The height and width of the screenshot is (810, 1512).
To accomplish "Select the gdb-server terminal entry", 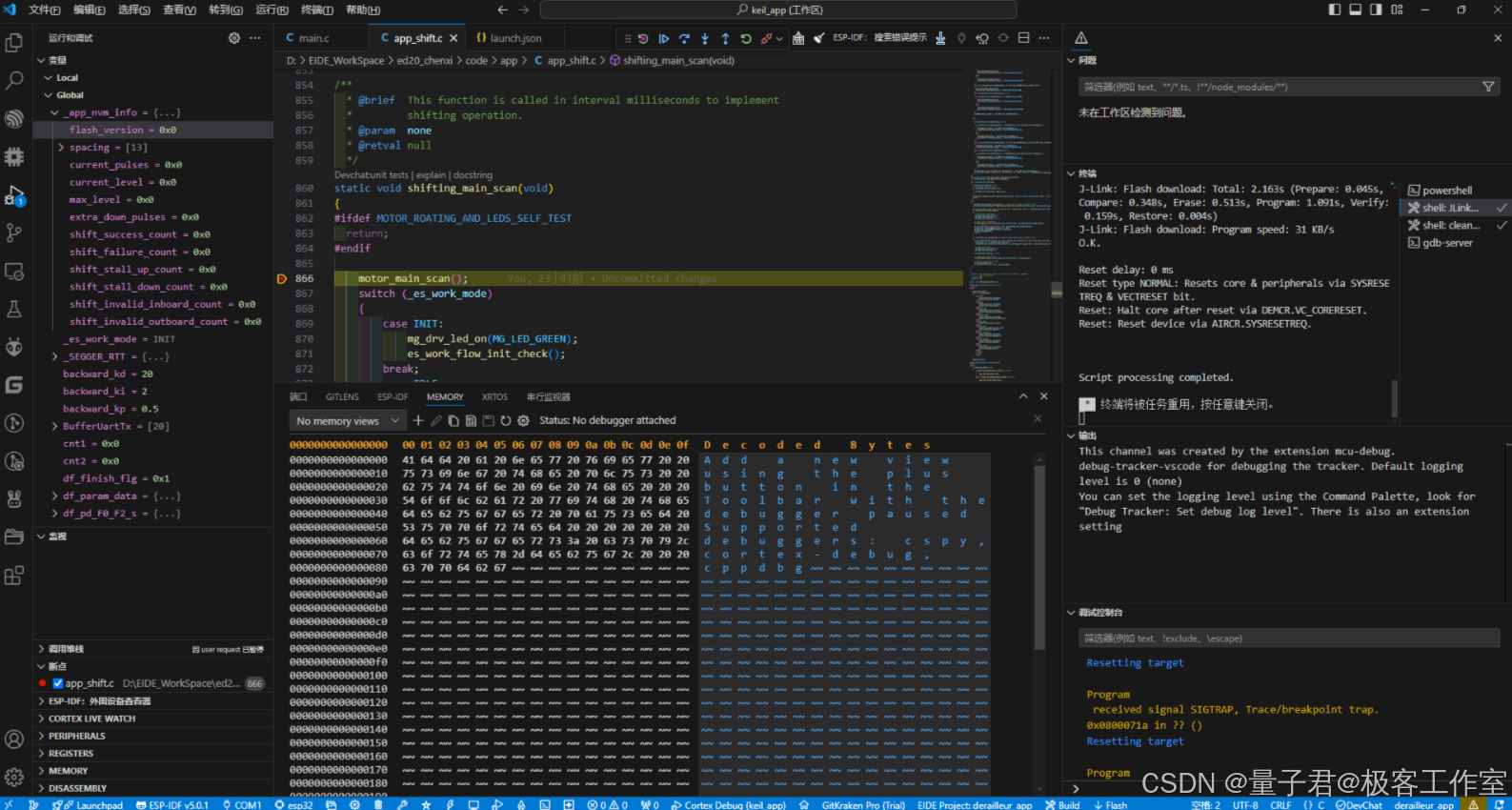I will pos(1447,243).
